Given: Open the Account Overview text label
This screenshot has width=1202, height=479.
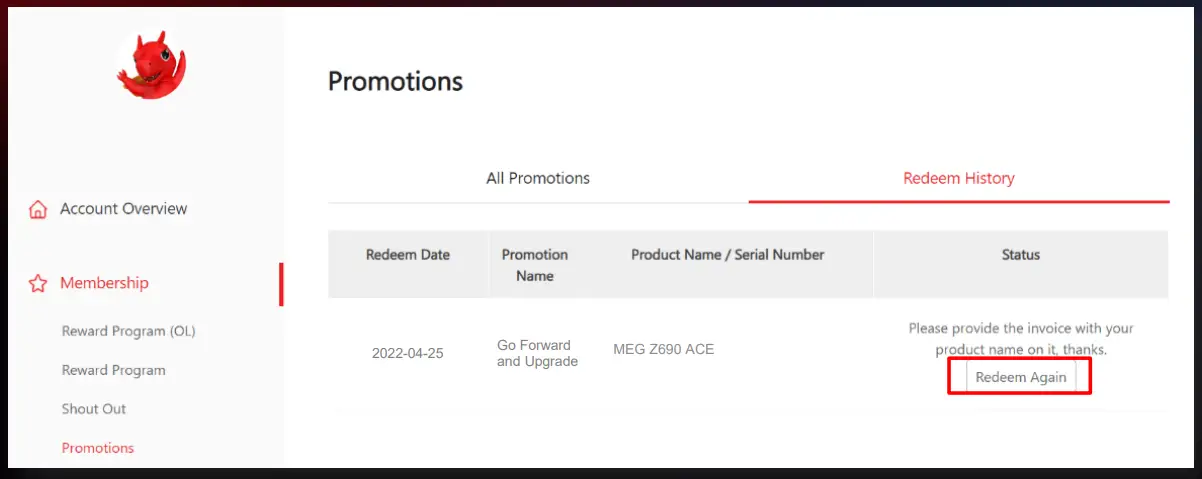Looking at the screenshot, I should pos(123,209).
